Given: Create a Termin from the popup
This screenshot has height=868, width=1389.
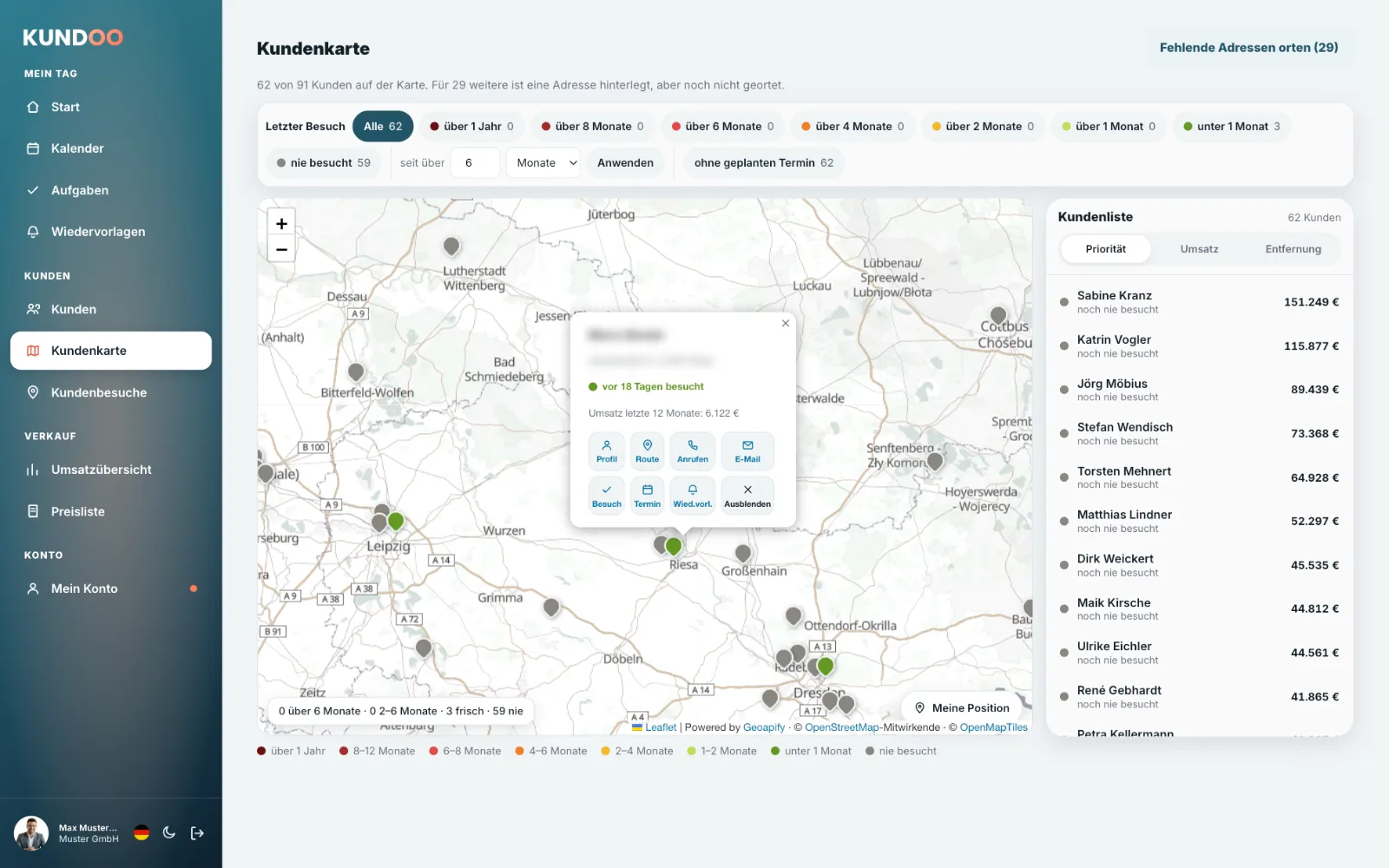Looking at the screenshot, I should pos(647,496).
